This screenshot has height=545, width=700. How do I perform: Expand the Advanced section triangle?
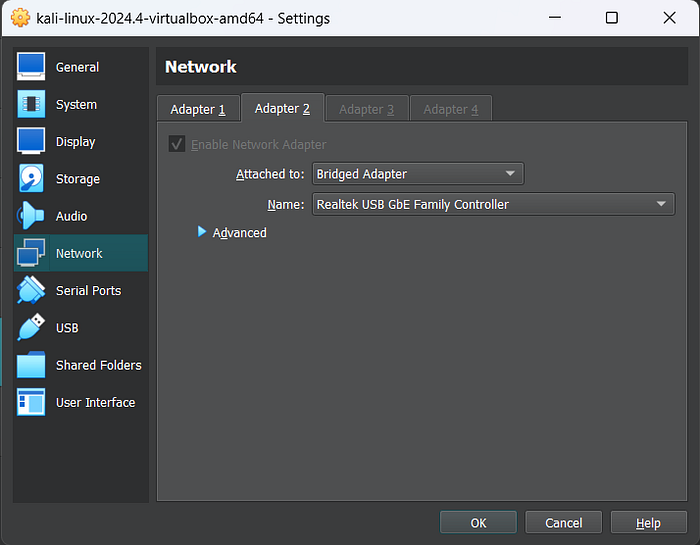click(202, 232)
